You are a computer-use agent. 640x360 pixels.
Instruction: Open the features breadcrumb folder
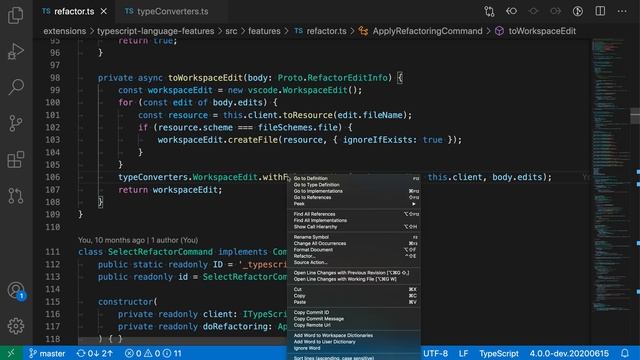(x=264, y=31)
